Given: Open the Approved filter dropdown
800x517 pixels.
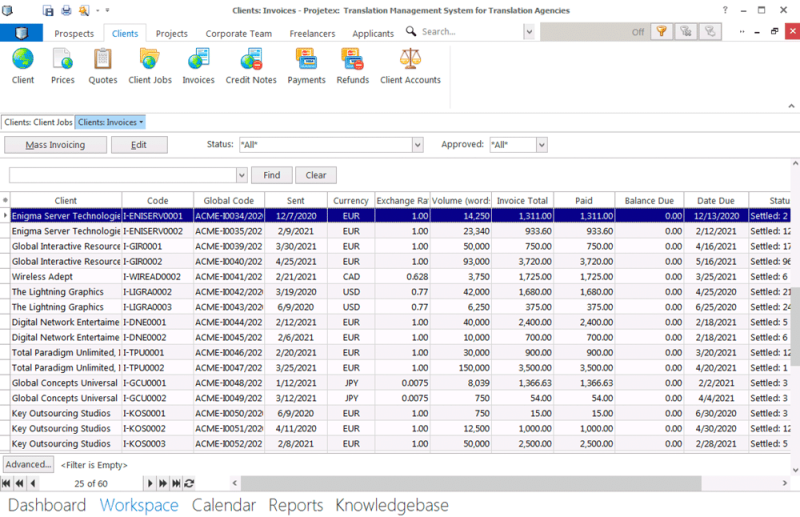Looking at the screenshot, I should [x=541, y=145].
